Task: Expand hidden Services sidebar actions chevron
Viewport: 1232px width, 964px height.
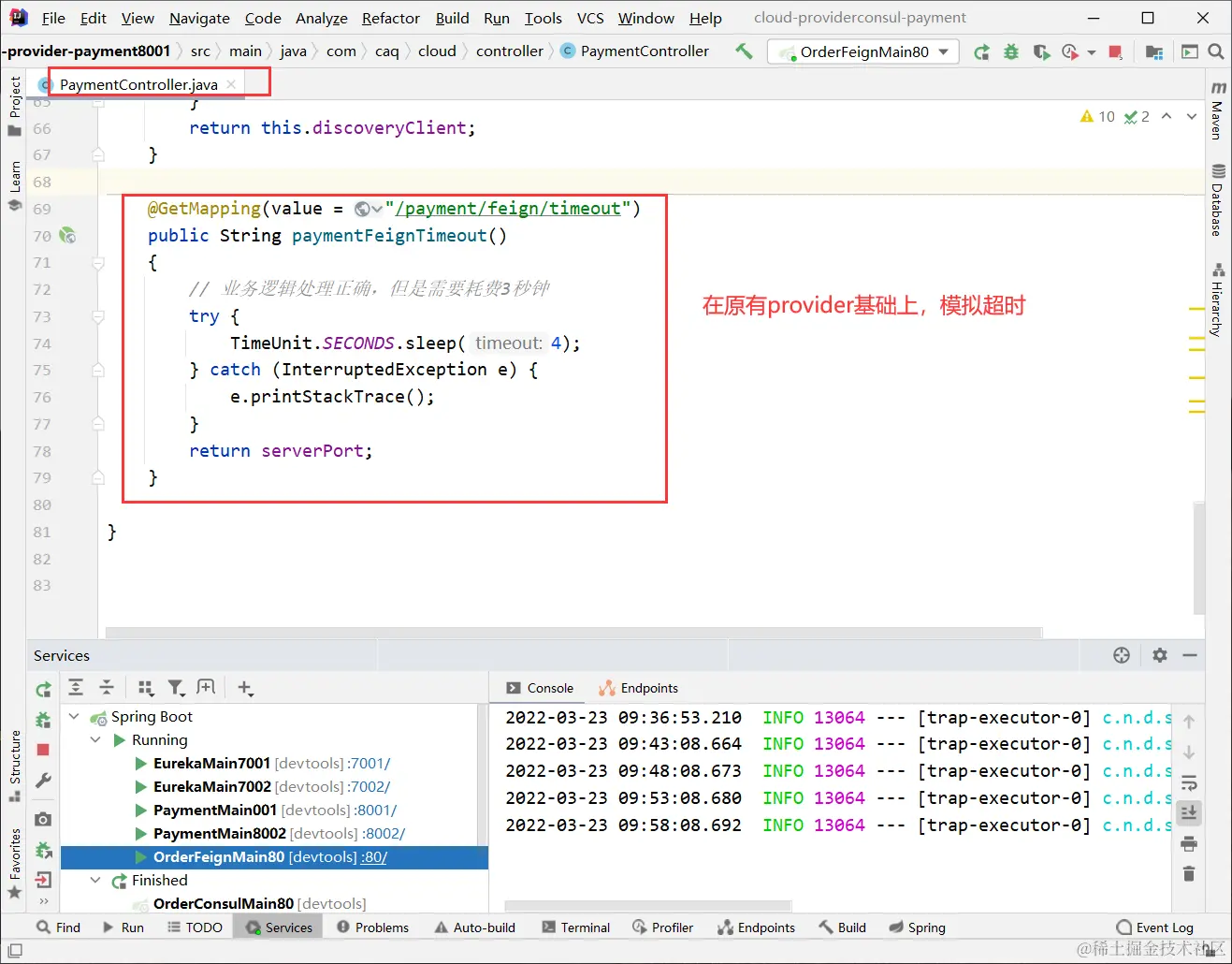Action: 43,901
